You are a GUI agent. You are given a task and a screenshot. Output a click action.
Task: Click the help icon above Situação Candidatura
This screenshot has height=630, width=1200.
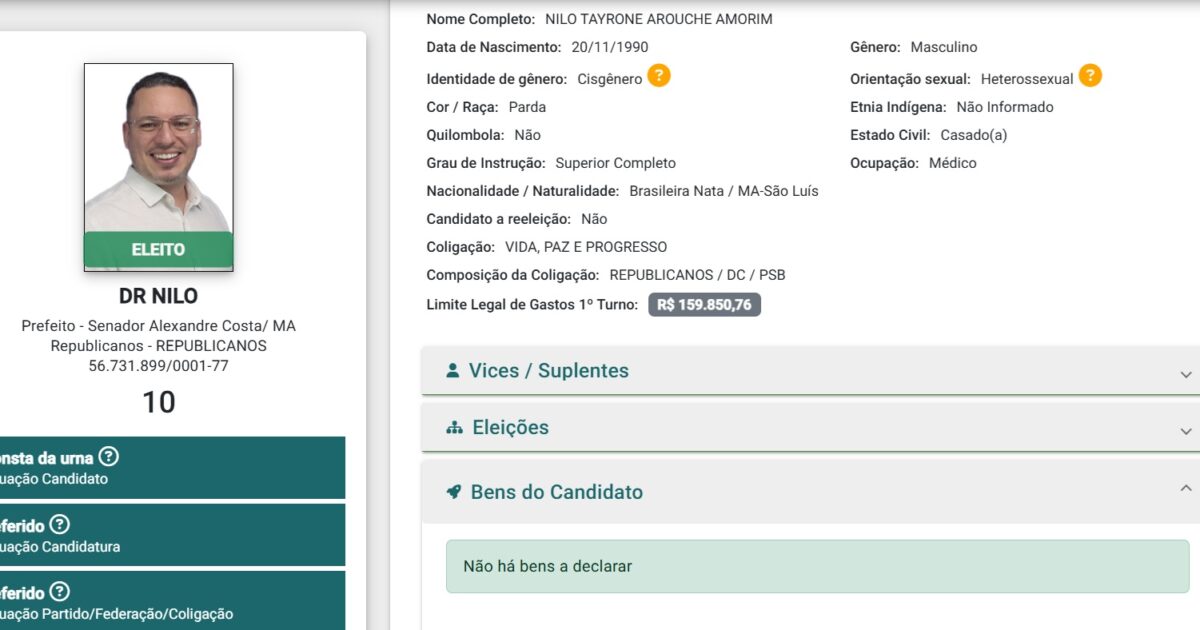pos(60,524)
